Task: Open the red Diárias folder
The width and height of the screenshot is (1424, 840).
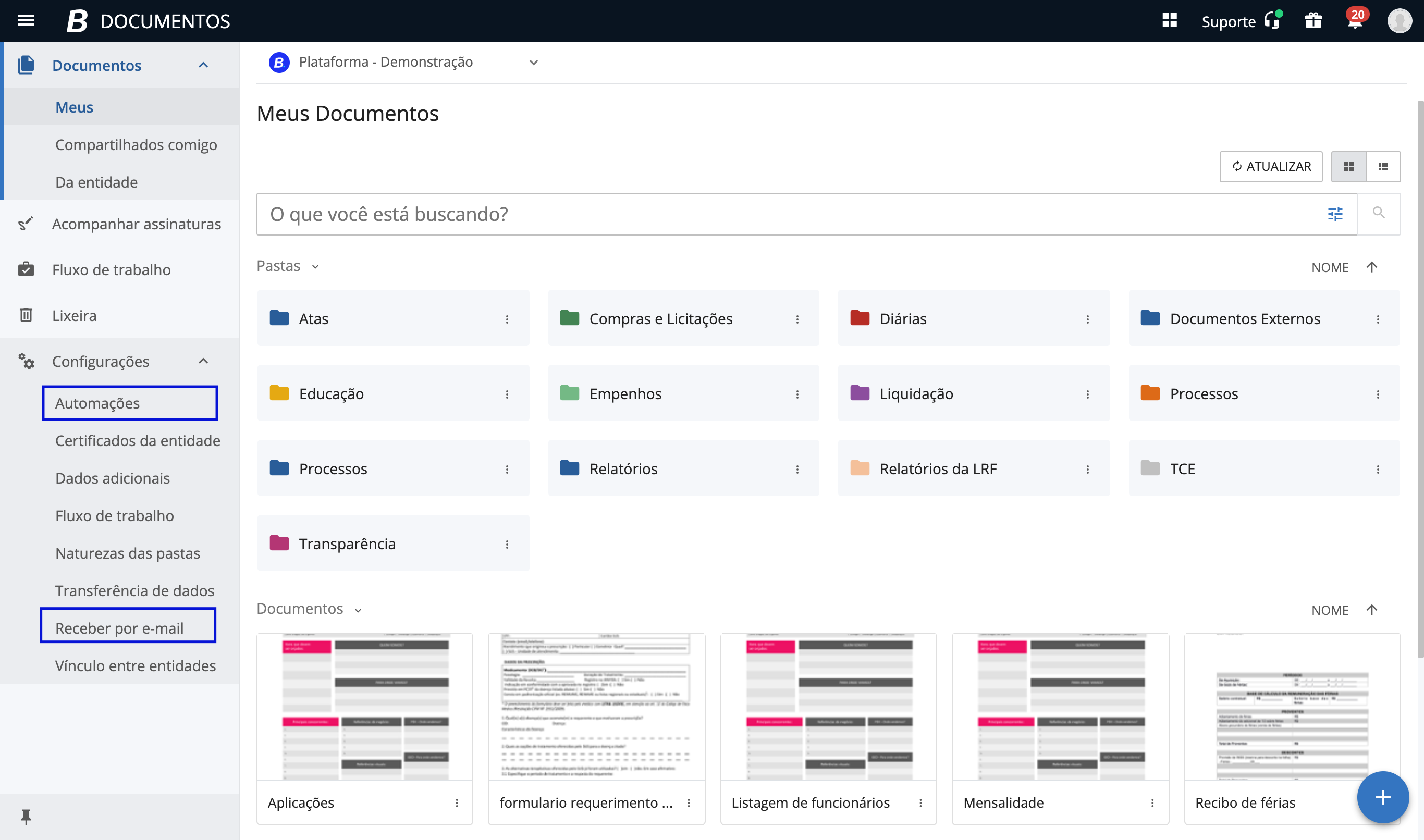Action: (x=903, y=319)
